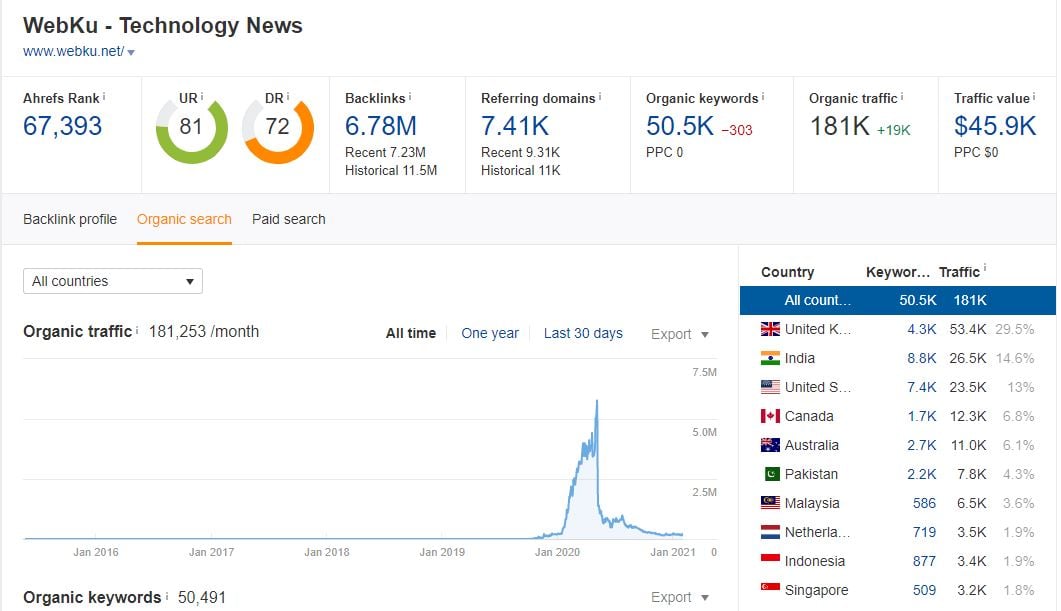The width and height of the screenshot is (1061, 611).
Task: Click the United Kingdom flag icon
Action: pos(770,329)
